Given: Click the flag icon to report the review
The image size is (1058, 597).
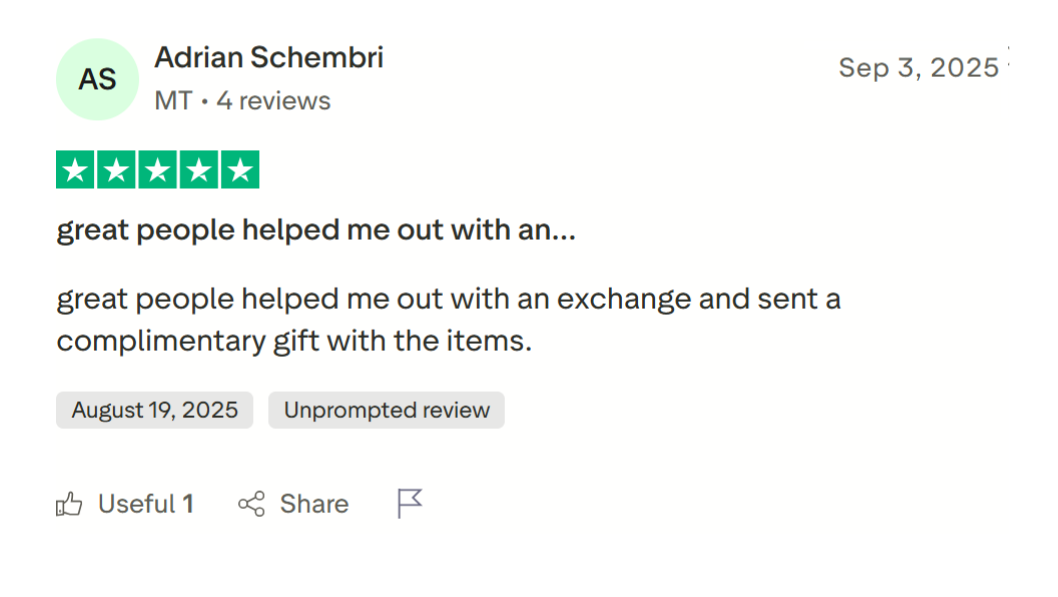Looking at the screenshot, I should click(409, 503).
